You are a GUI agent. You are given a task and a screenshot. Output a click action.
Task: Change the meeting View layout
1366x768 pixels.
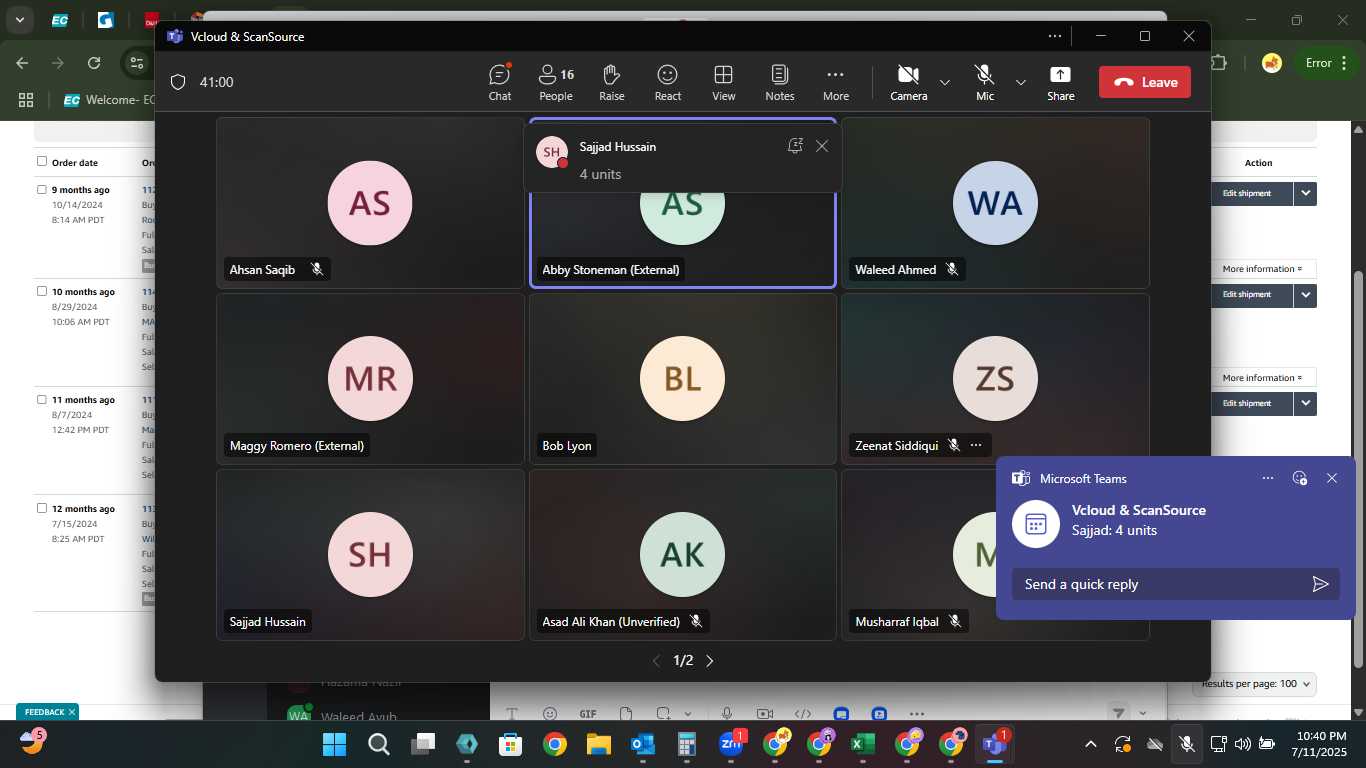(724, 82)
